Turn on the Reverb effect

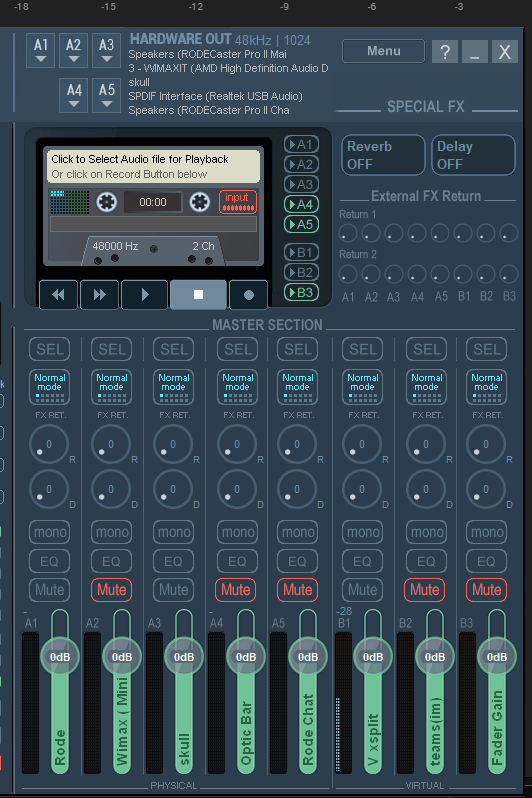click(383, 155)
